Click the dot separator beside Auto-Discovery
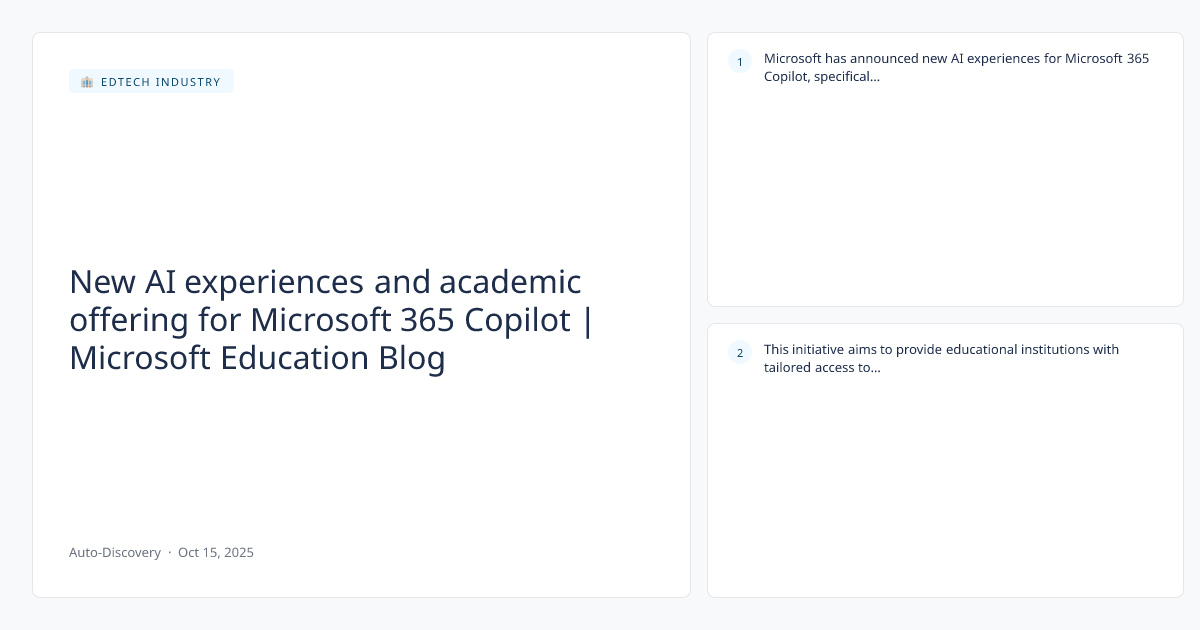1200x630 pixels. tap(169, 552)
